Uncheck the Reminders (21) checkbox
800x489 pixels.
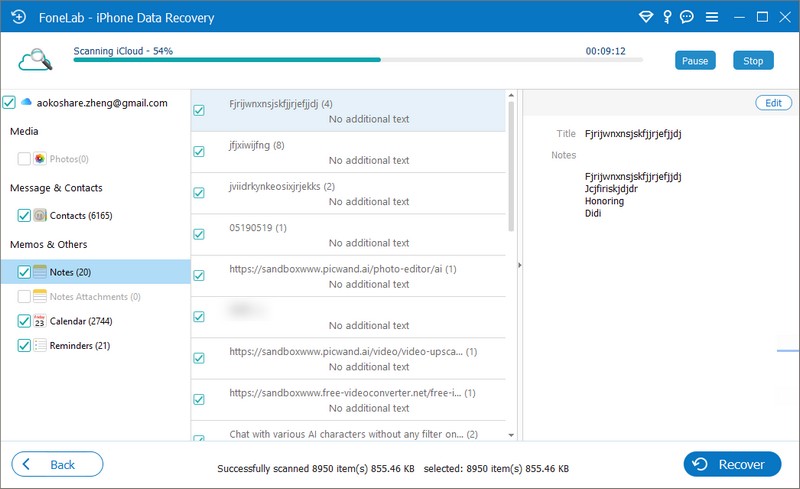click(24, 345)
